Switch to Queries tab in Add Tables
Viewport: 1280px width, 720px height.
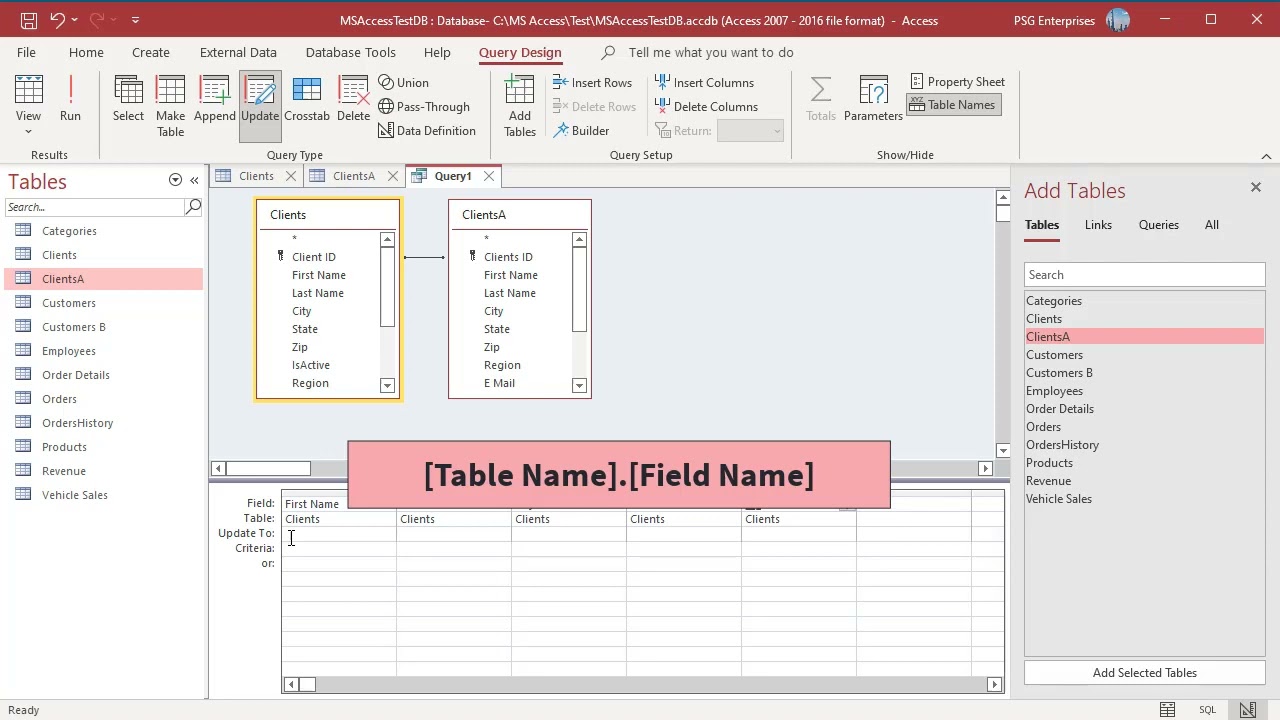1158,225
